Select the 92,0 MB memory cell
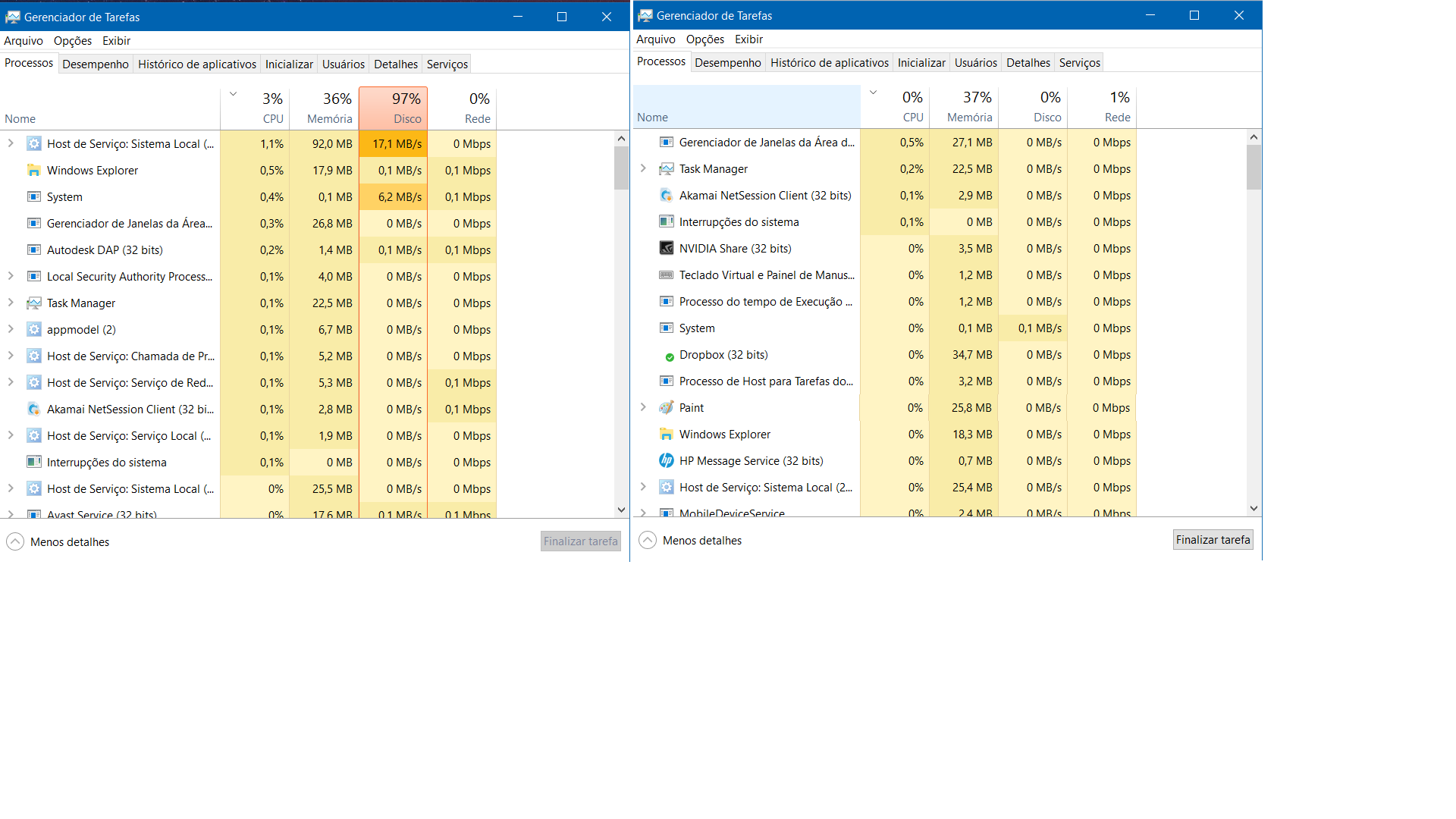The width and height of the screenshot is (1456, 819). click(x=324, y=143)
